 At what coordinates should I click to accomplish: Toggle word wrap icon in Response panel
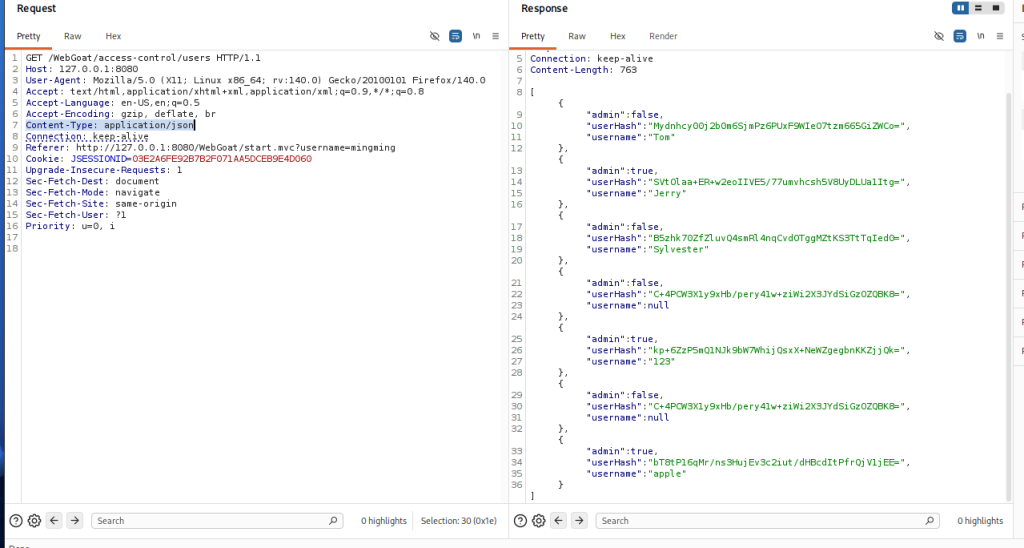coord(959,36)
